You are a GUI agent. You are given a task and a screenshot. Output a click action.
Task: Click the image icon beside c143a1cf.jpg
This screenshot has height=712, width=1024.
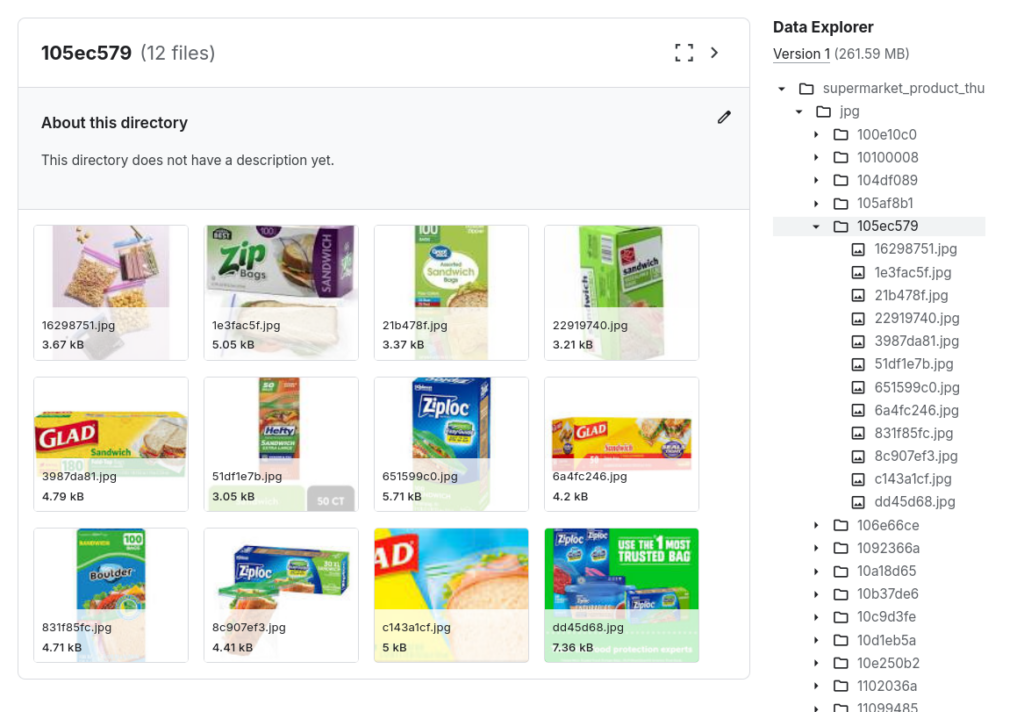857,479
